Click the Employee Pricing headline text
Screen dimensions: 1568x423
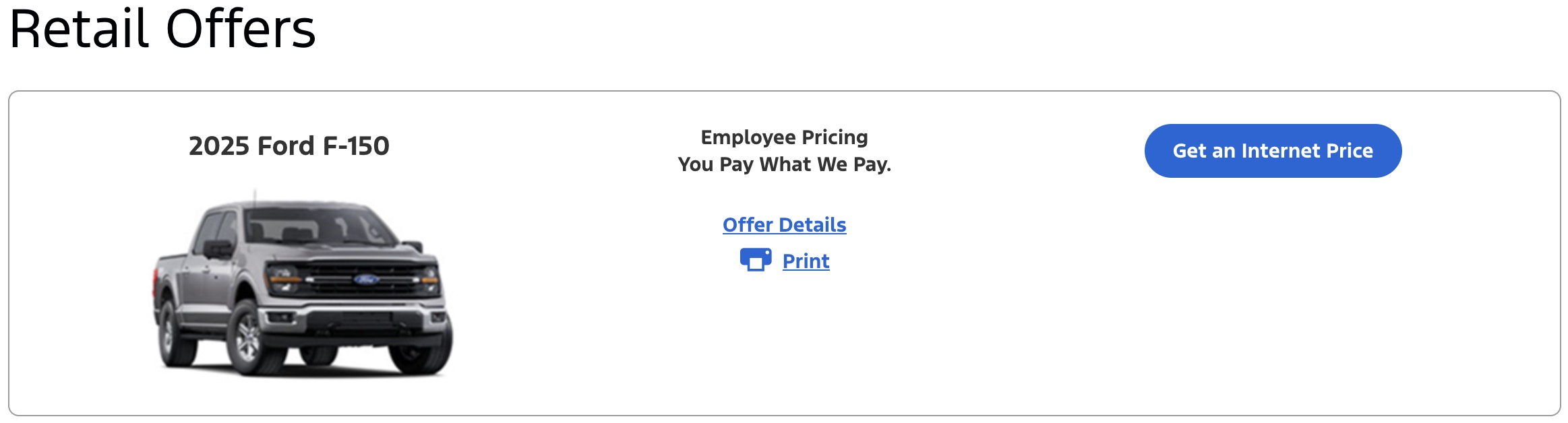[x=784, y=137]
